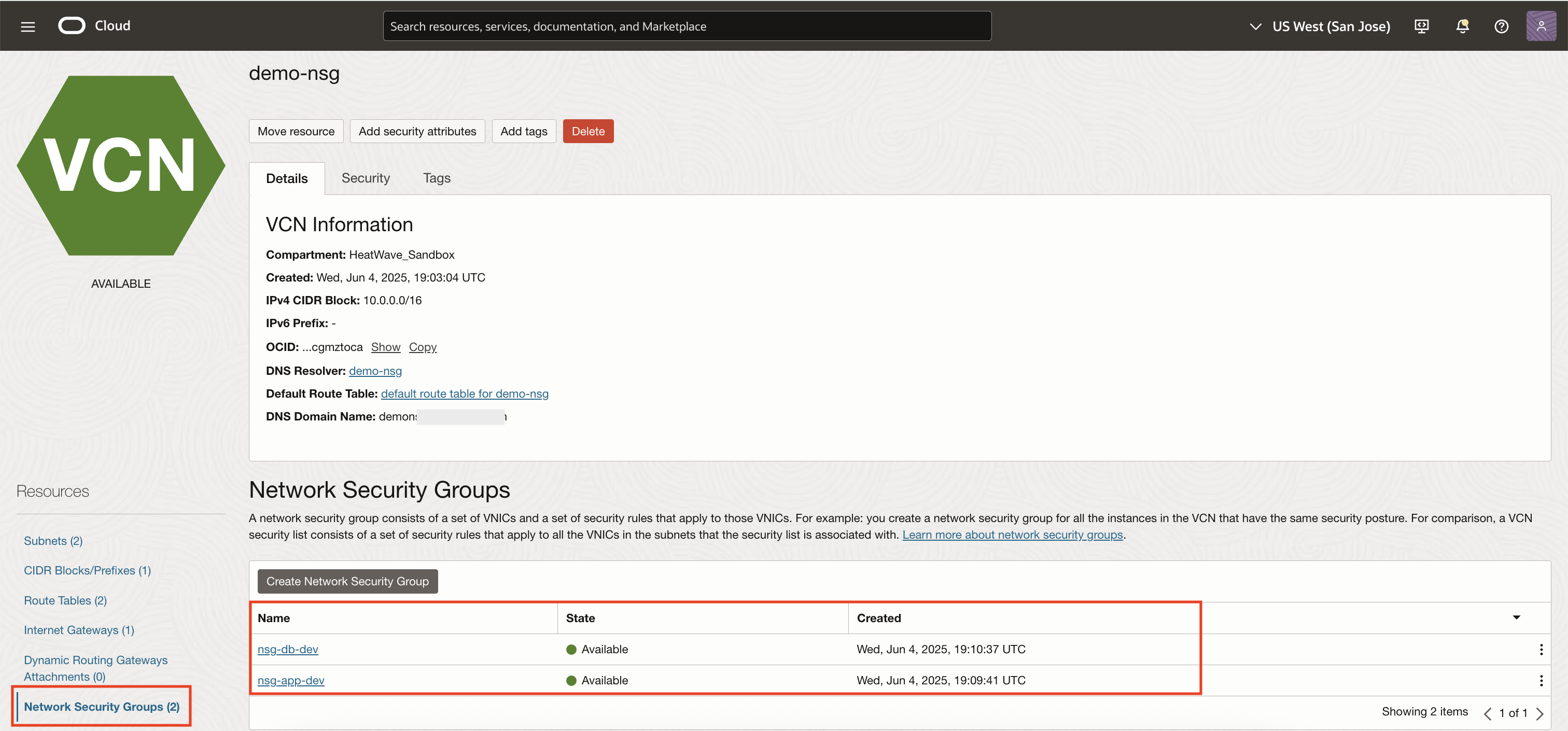Open the navigation hamburger menu

coord(27,25)
